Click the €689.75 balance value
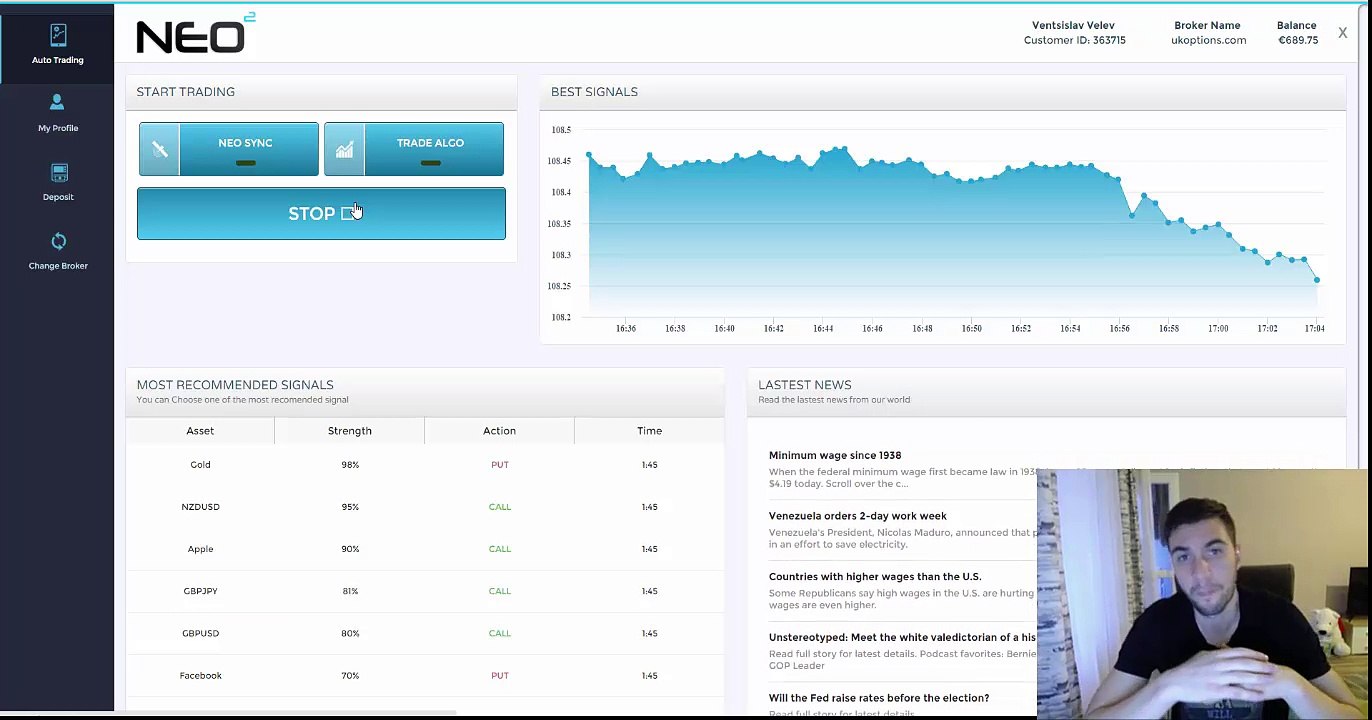1372x720 pixels. 1298,40
